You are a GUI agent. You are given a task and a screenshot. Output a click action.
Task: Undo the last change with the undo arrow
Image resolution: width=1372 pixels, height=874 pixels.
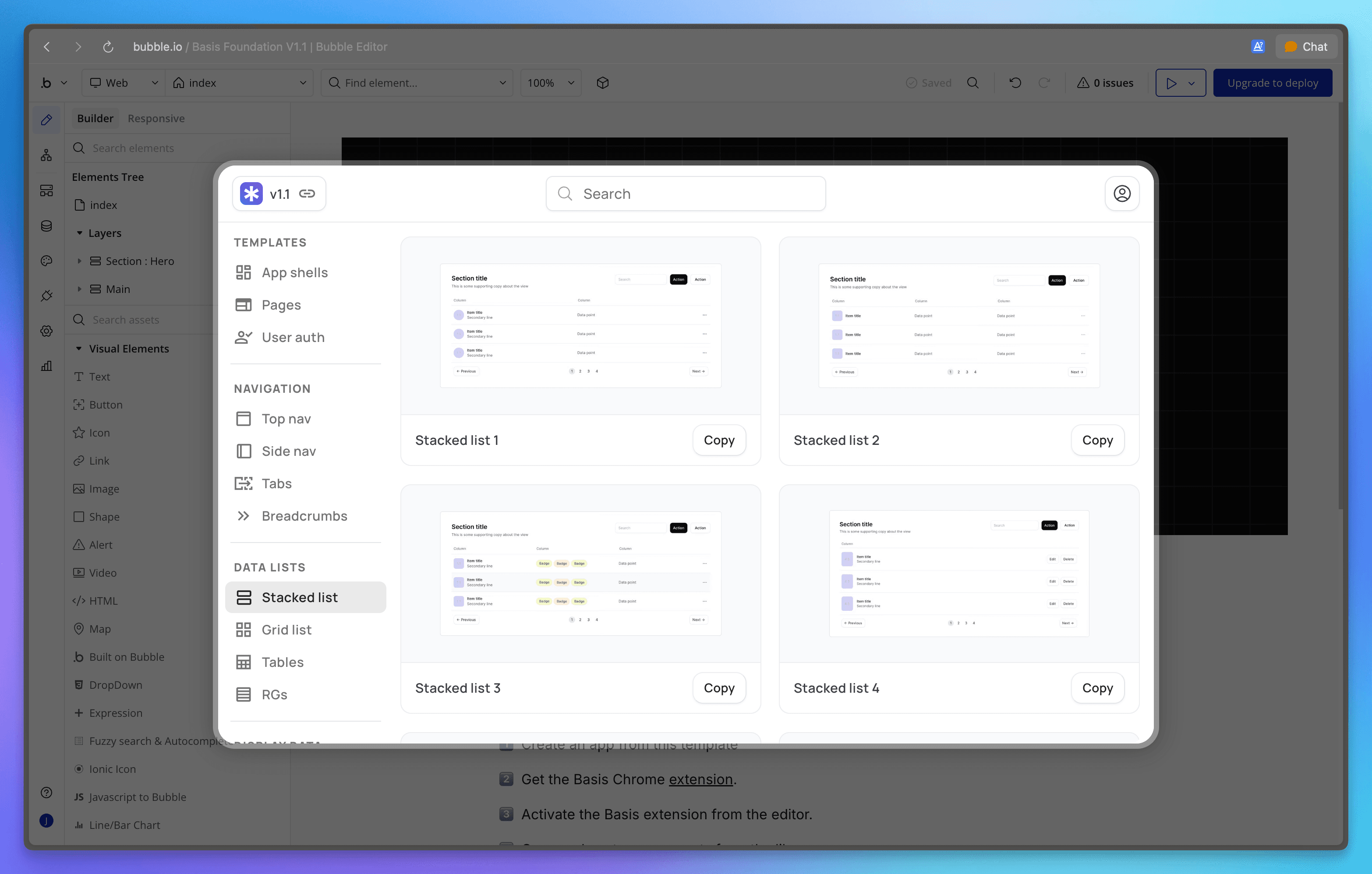(x=1015, y=83)
